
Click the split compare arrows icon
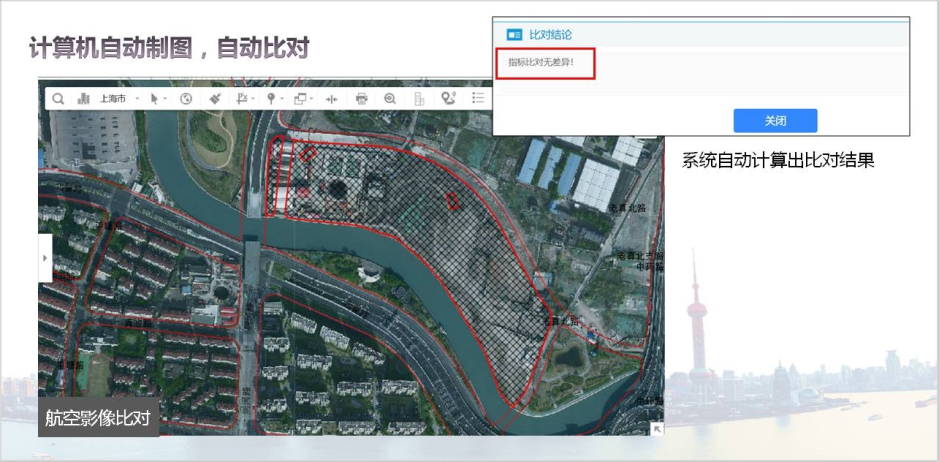point(333,99)
